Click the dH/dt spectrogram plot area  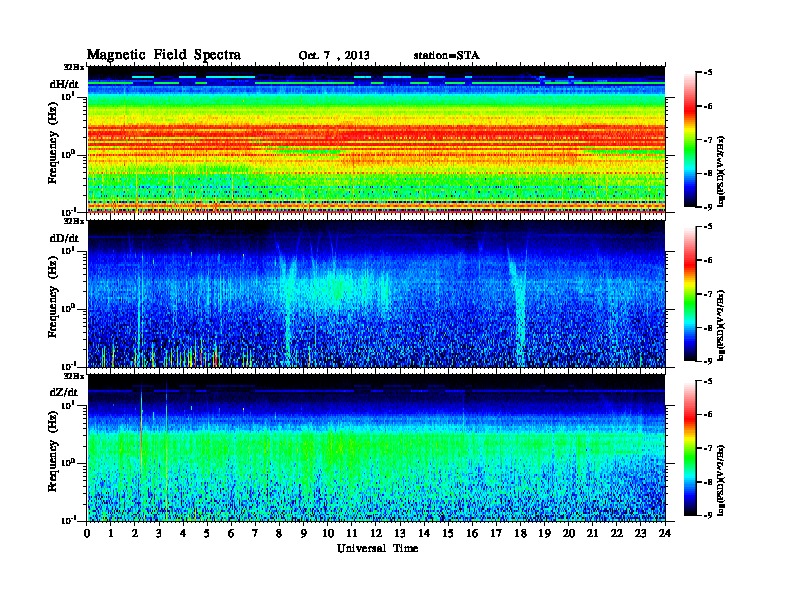click(x=376, y=140)
